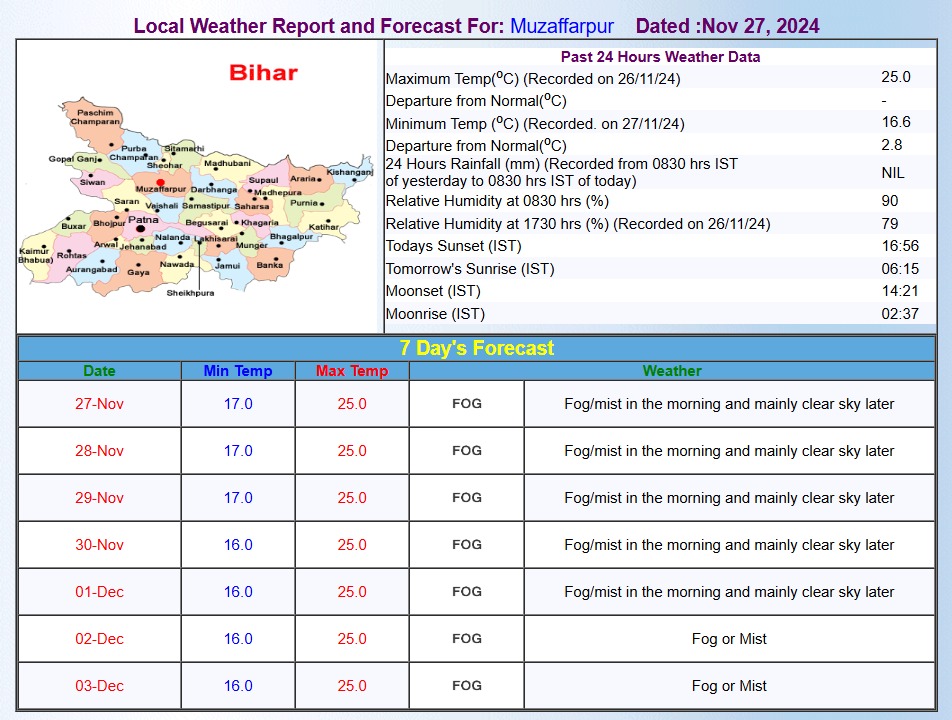952x720 pixels.
Task: Click FOG weather icon for 02-Dec
Action: 466,639
